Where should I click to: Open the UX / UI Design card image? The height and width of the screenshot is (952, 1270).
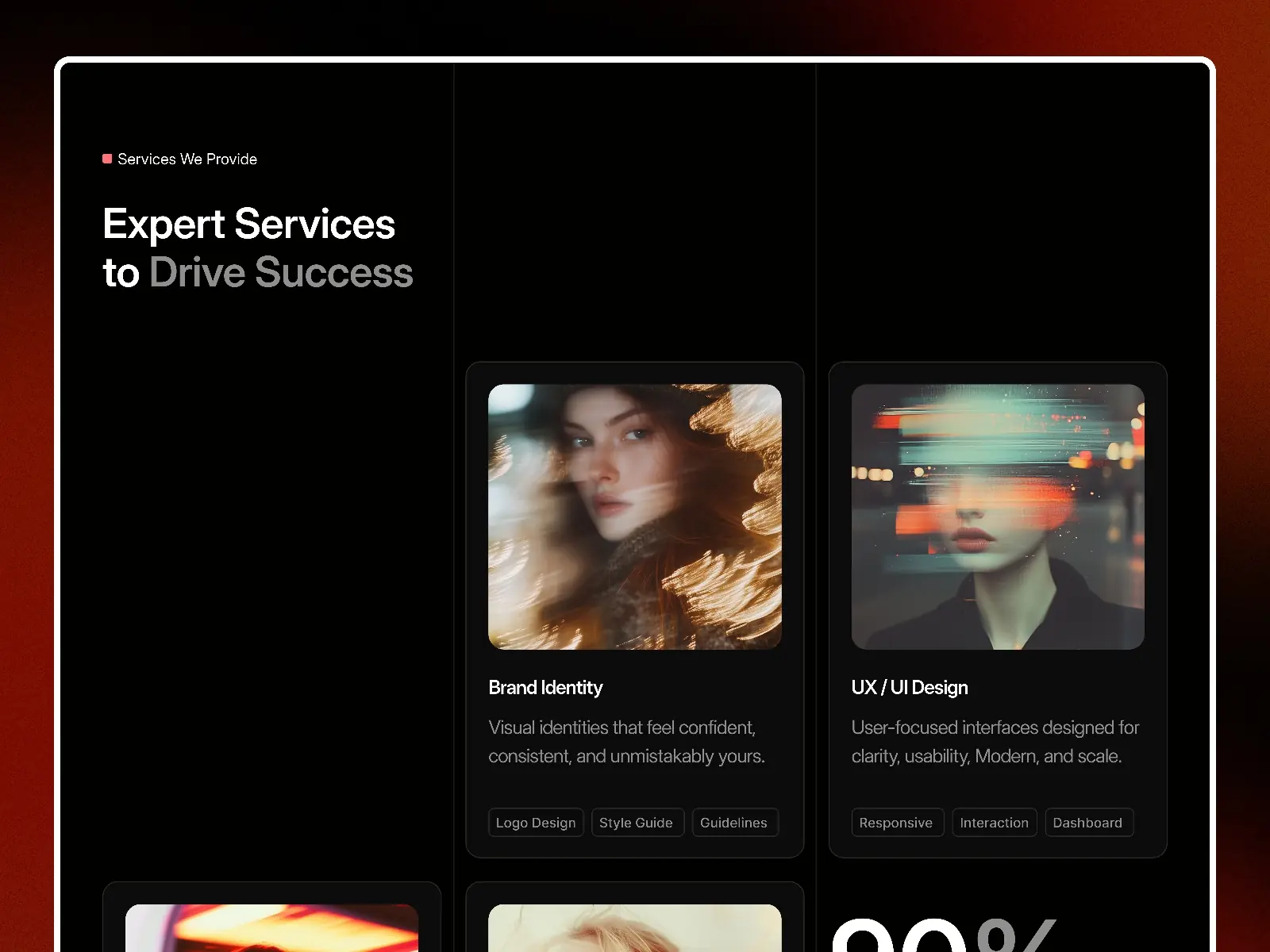(998, 516)
